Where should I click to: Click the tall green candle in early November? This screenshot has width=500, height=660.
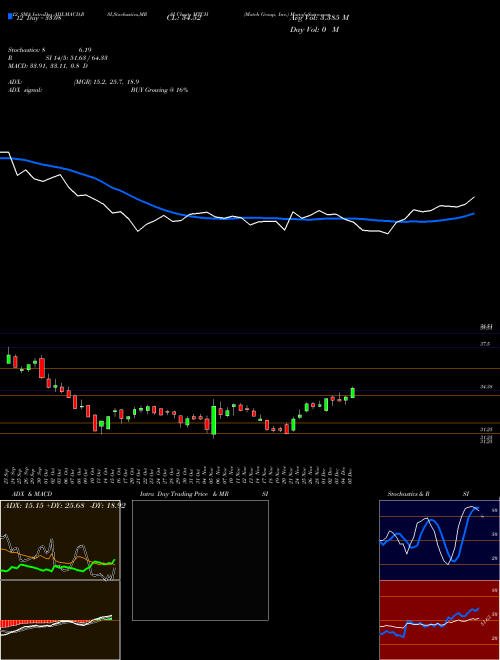pyautogui.click(x=214, y=420)
